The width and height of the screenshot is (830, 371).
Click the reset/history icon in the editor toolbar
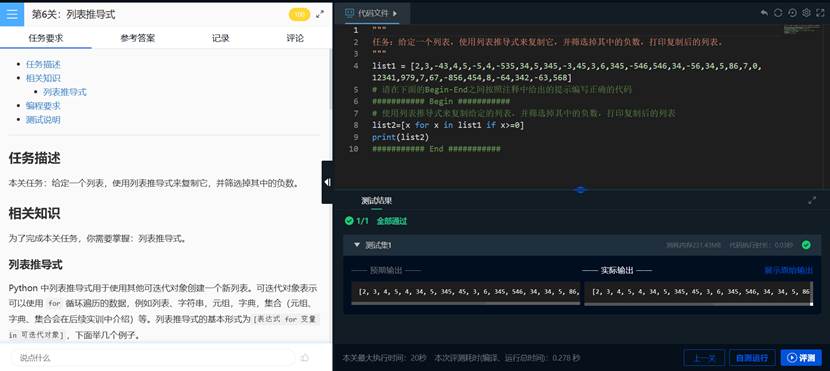point(792,13)
